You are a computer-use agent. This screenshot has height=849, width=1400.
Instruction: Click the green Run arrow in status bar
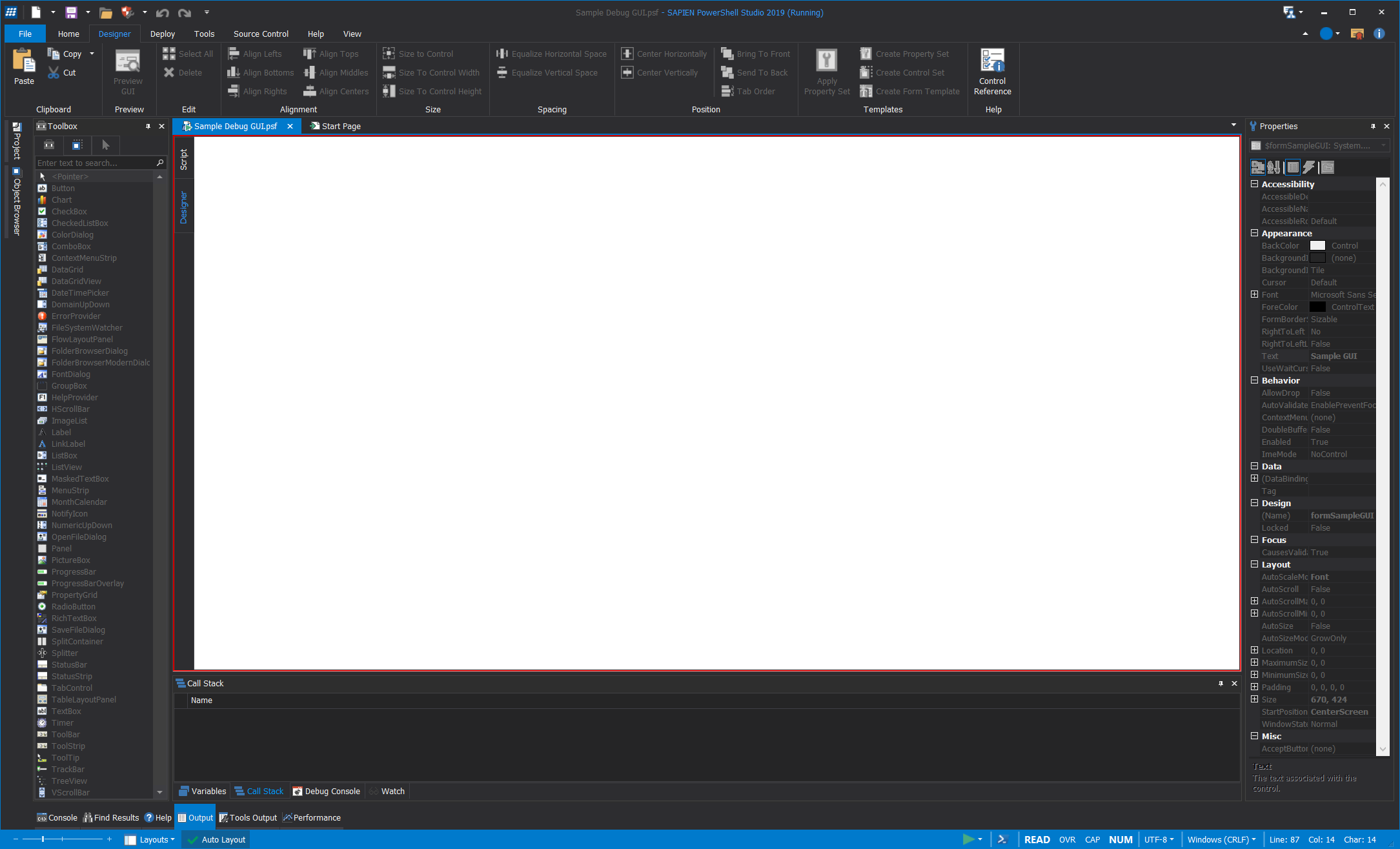(x=968, y=839)
